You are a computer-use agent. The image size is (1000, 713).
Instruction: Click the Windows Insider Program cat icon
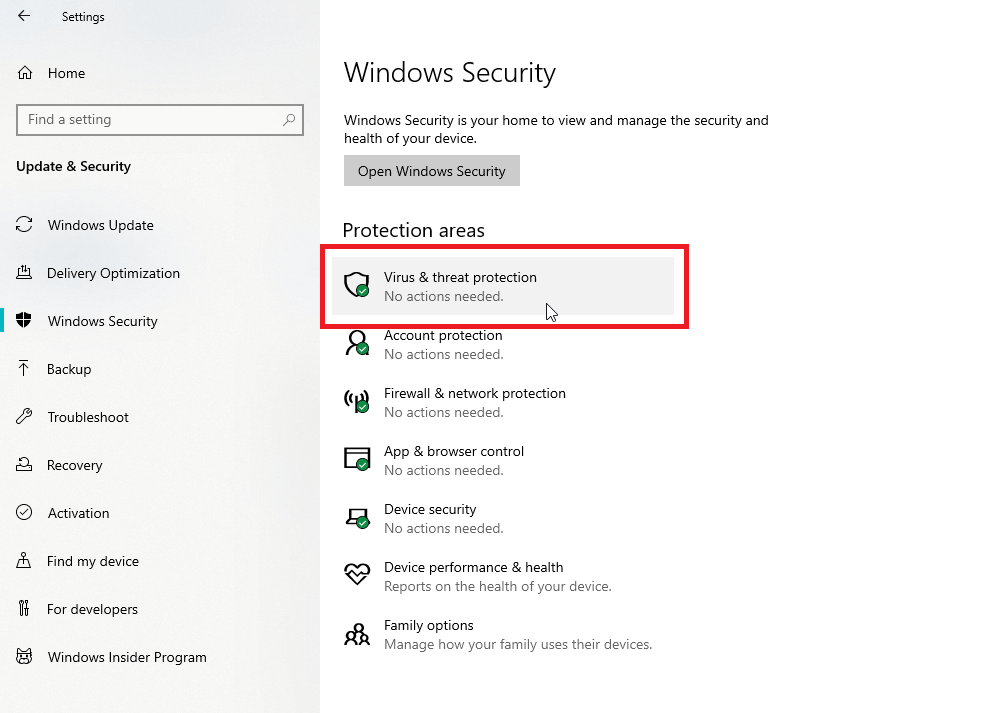[x=24, y=656]
